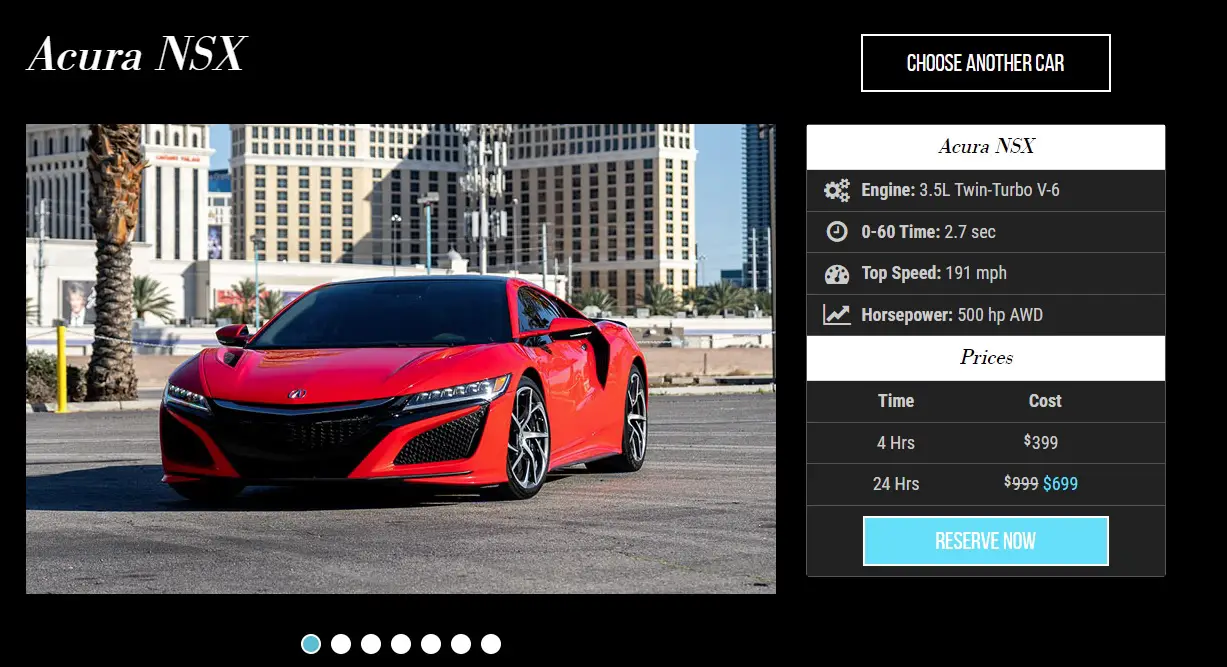Image resolution: width=1227 pixels, height=667 pixels.
Task: Click the Top Speed 191 mph text
Action: (934, 273)
